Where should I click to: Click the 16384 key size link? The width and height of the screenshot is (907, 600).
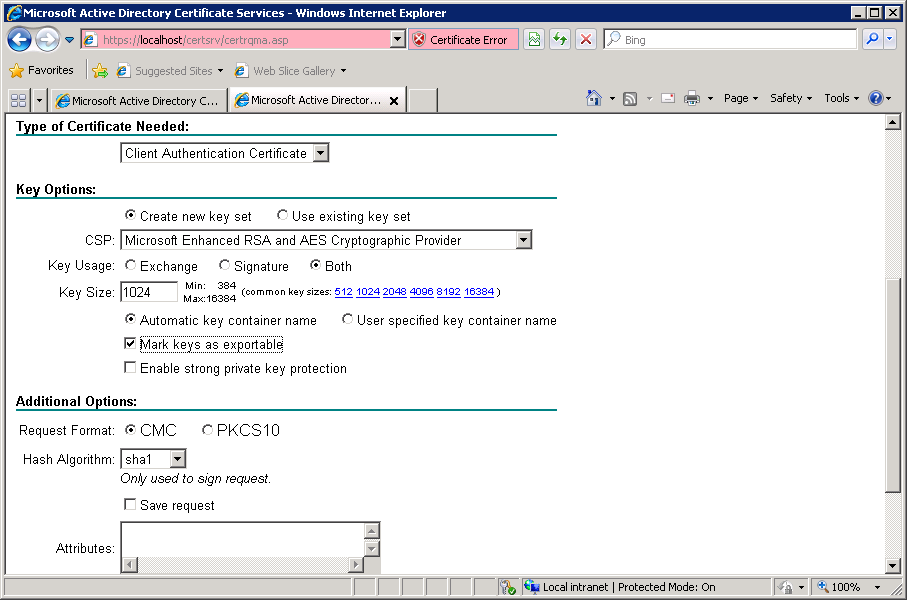click(x=479, y=292)
